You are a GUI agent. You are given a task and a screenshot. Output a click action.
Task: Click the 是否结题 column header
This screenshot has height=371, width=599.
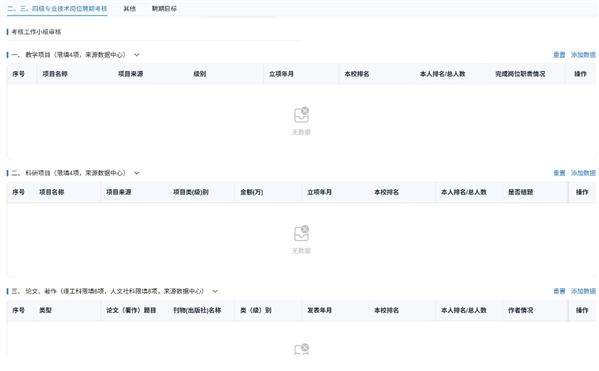[520, 192]
